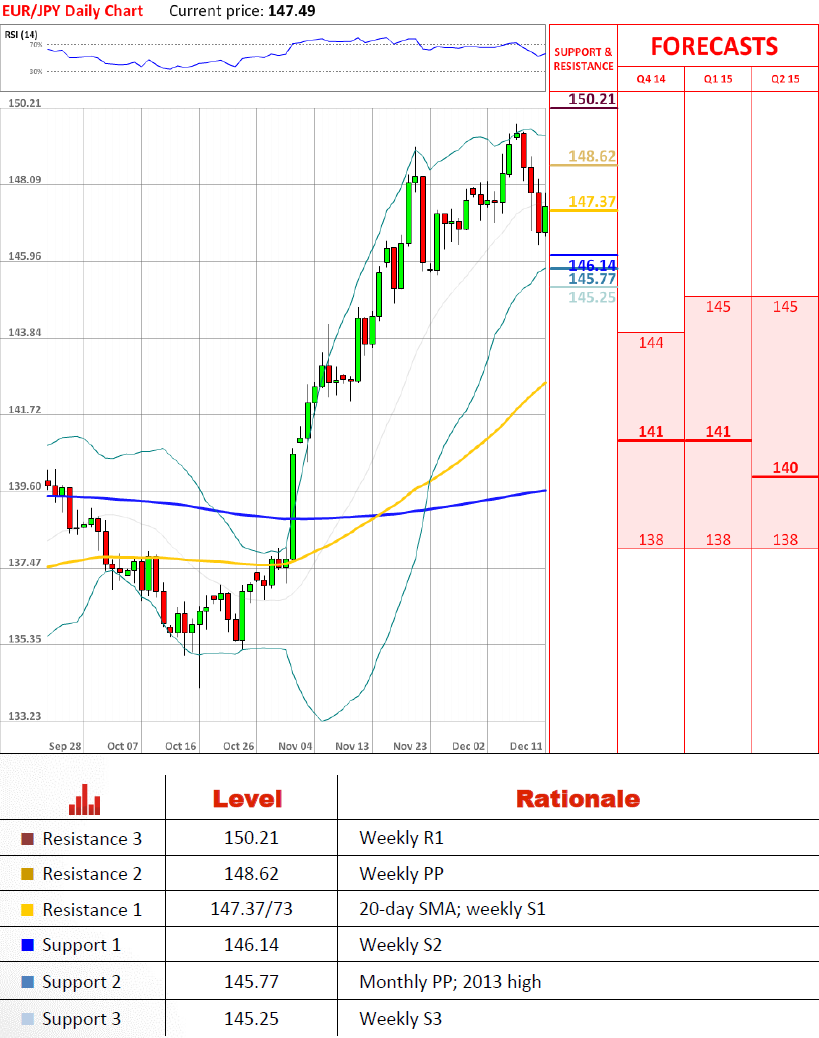Click the Q2 15 upper forecast 145

tap(785, 307)
